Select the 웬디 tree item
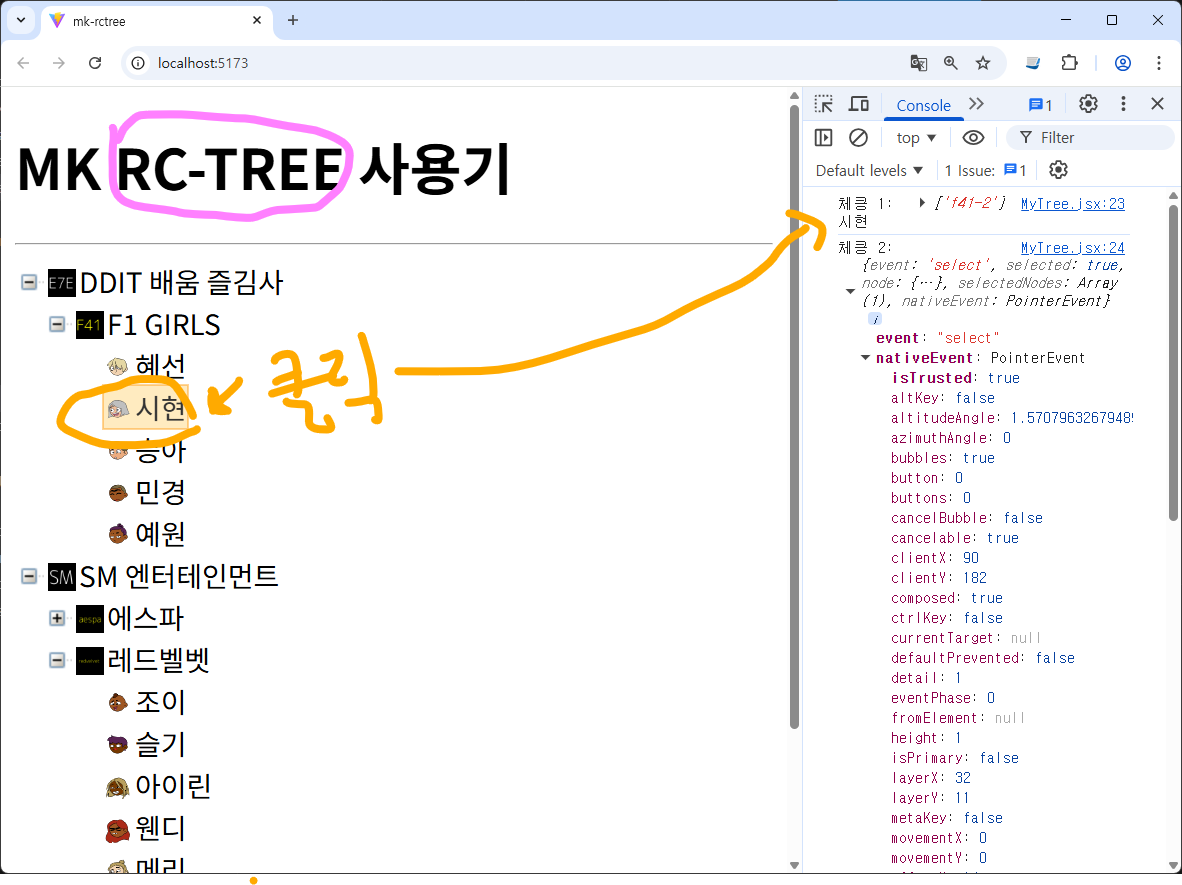The image size is (1182, 885). (x=160, y=828)
